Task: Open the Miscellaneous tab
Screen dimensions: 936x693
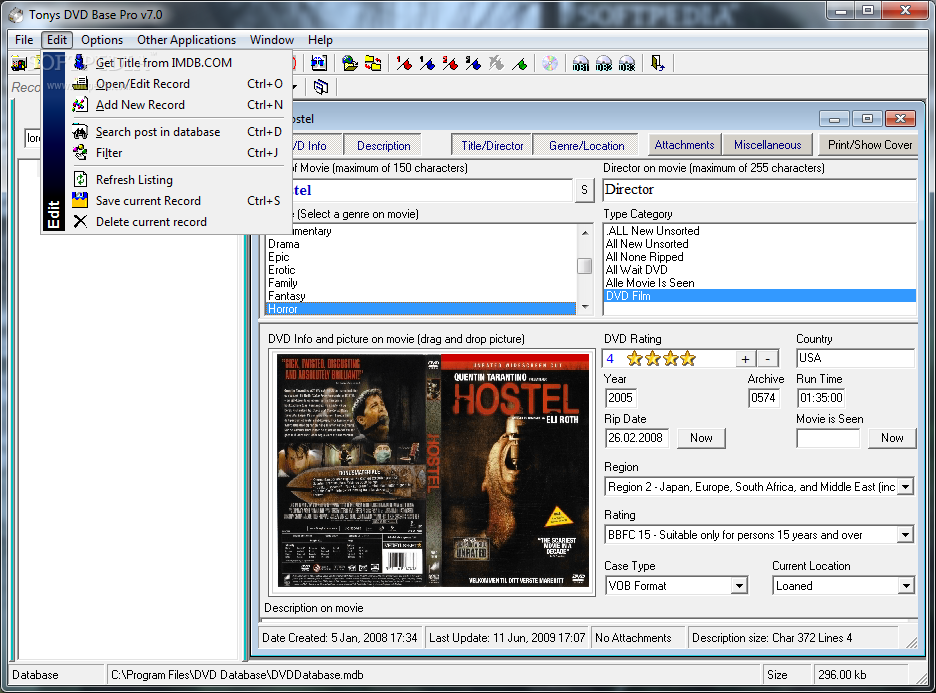Action: [x=768, y=145]
